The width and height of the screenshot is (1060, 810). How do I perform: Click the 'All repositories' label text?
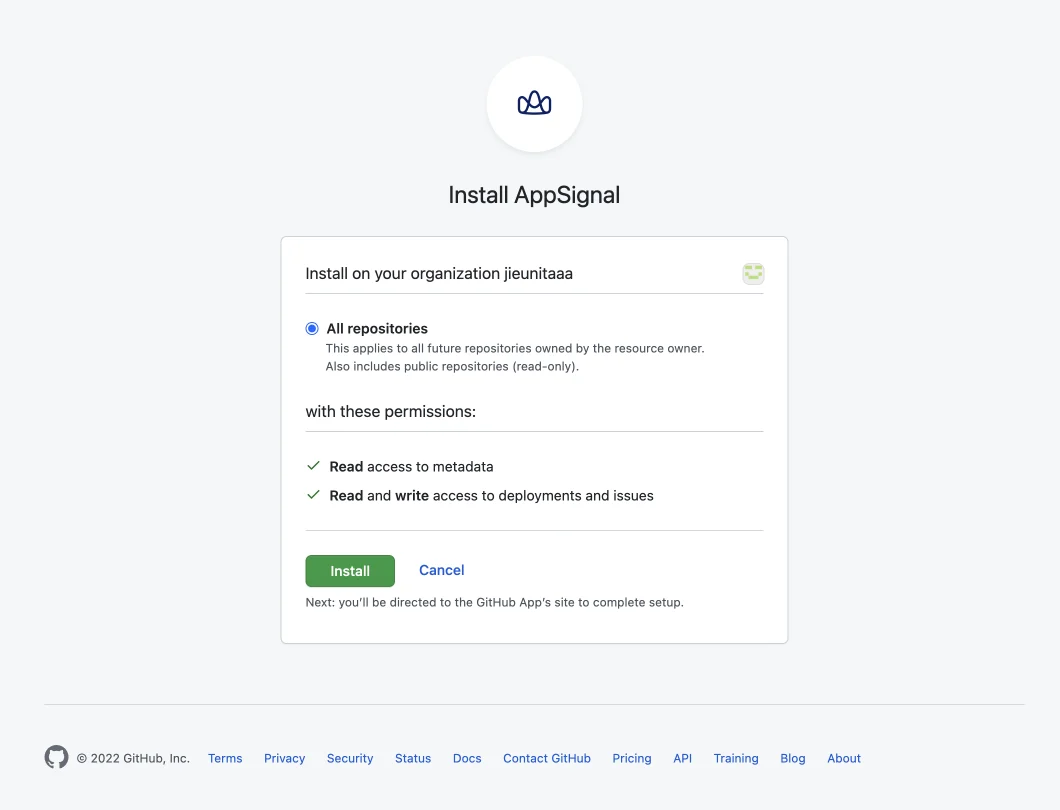click(x=377, y=329)
